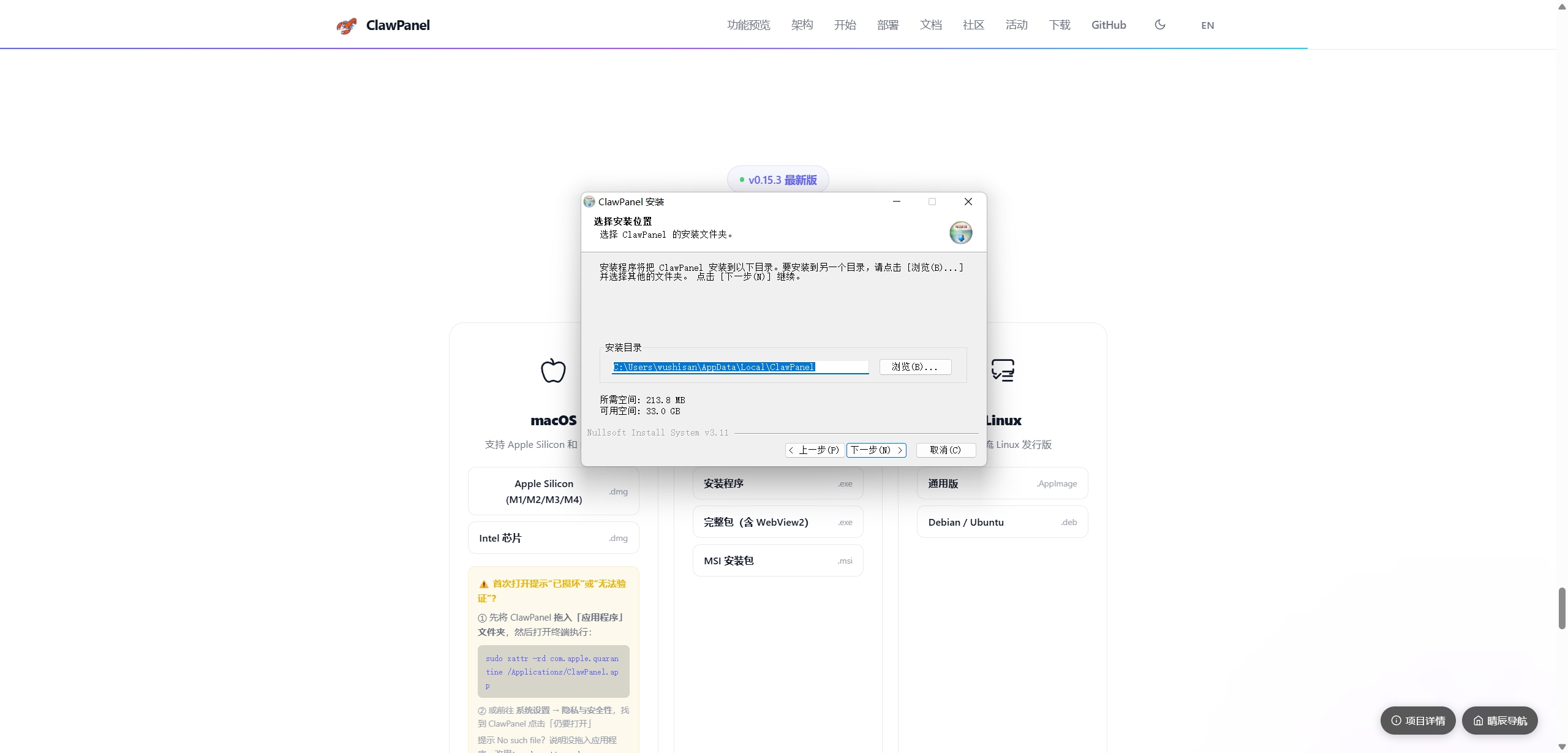Click the 安装目录 path input field
The width and height of the screenshot is (1568, 753).
(741, 367)
